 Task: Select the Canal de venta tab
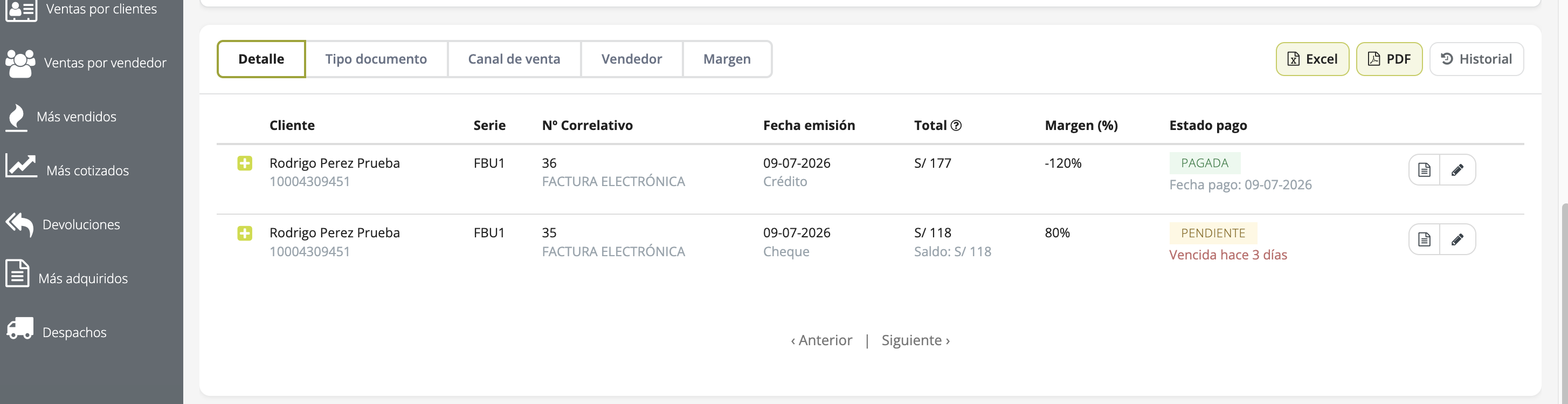pos(514,59)
